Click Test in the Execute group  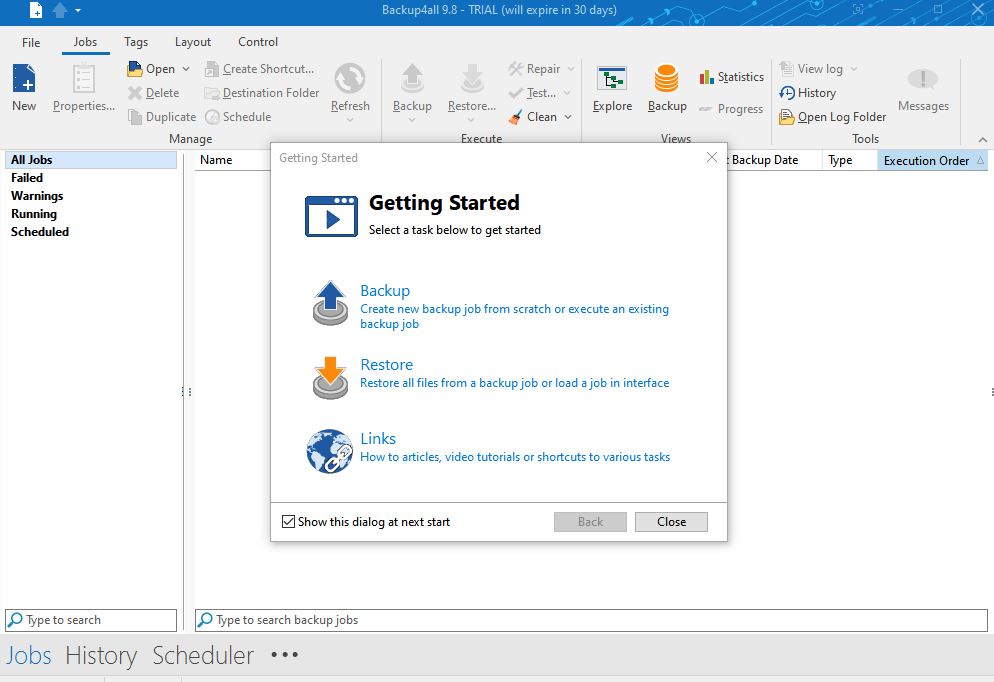tap(532, 93)
